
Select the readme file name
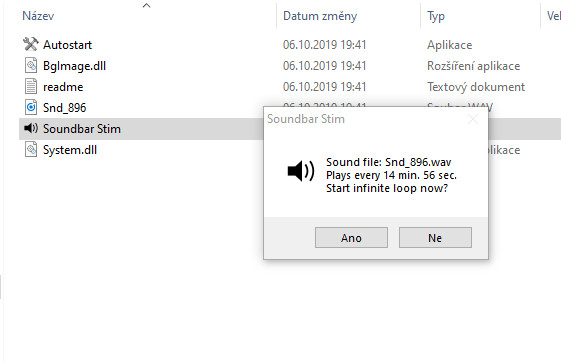tap(63, 87)
